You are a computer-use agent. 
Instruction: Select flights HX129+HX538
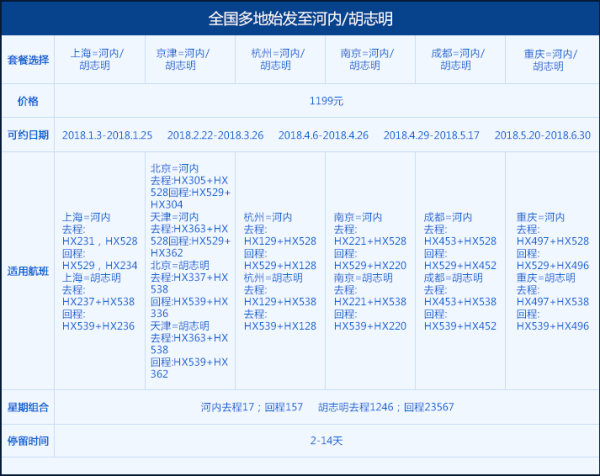(x=280, y=302)
